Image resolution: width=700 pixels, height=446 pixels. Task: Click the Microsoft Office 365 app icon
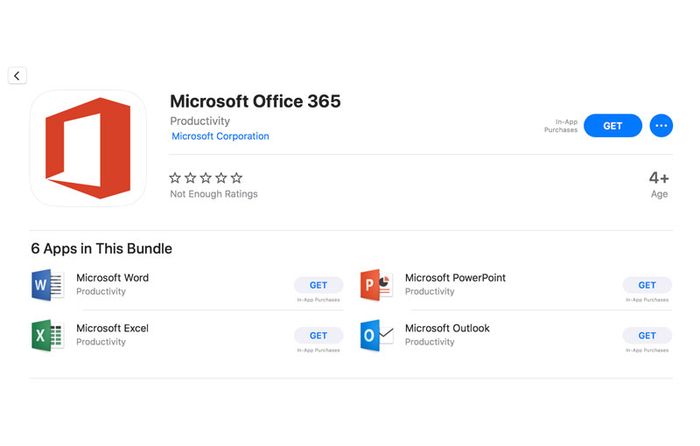(x=88, y=148)
